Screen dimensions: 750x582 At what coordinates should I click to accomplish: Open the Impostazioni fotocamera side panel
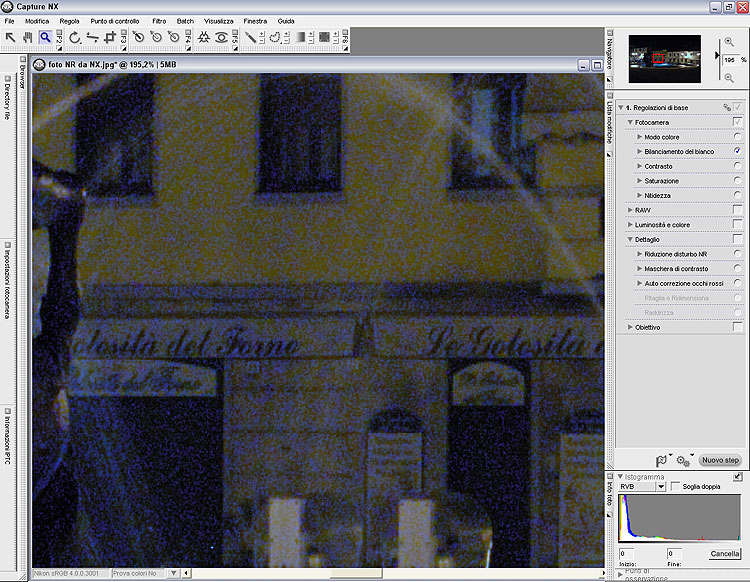coord(7,280)
